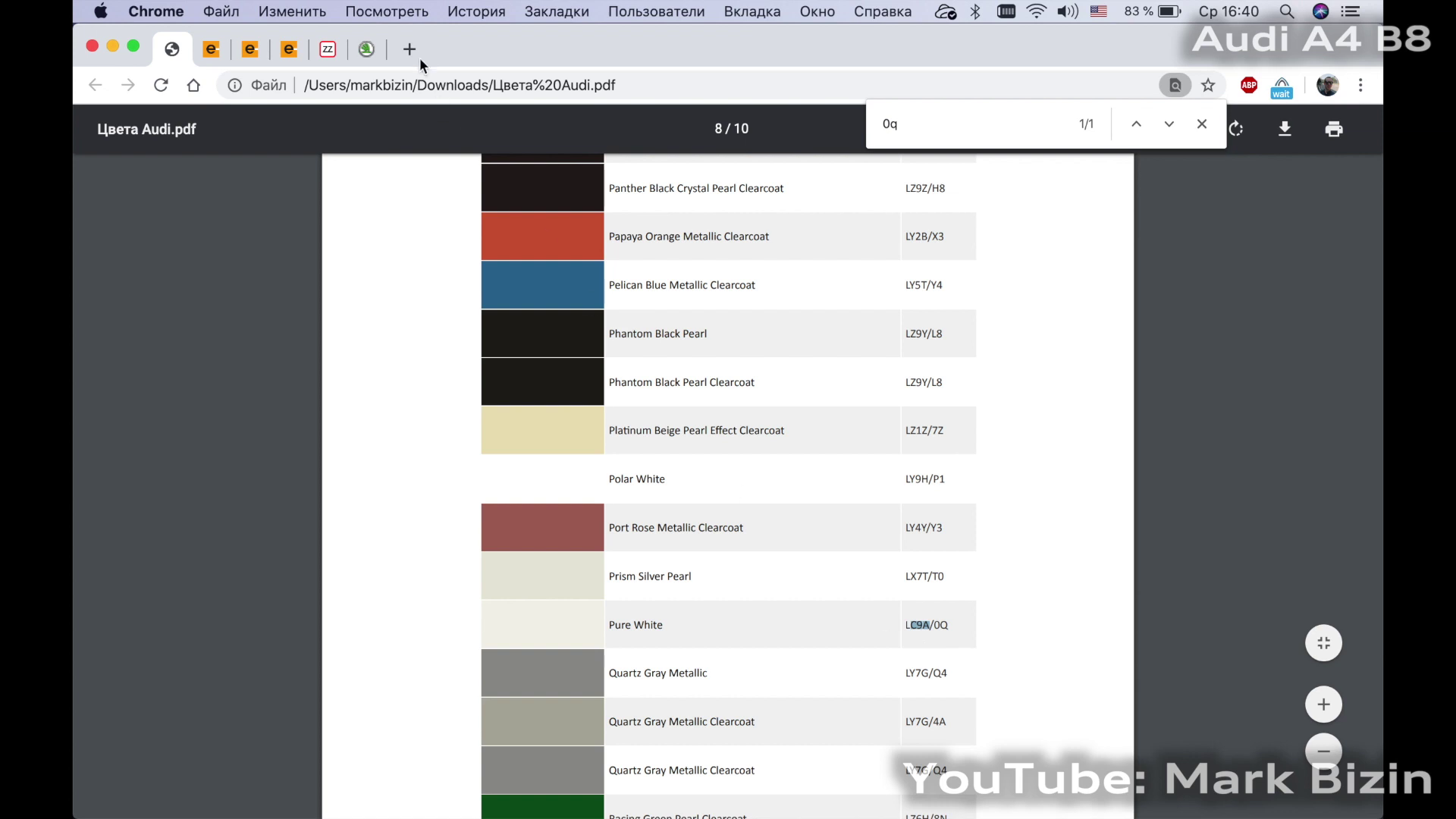The height and width of the screenshot is (819, 1456).
Task: Click the Creative Cloud menu bar icon
Action: pyautogui.click(x=945, y=11)
